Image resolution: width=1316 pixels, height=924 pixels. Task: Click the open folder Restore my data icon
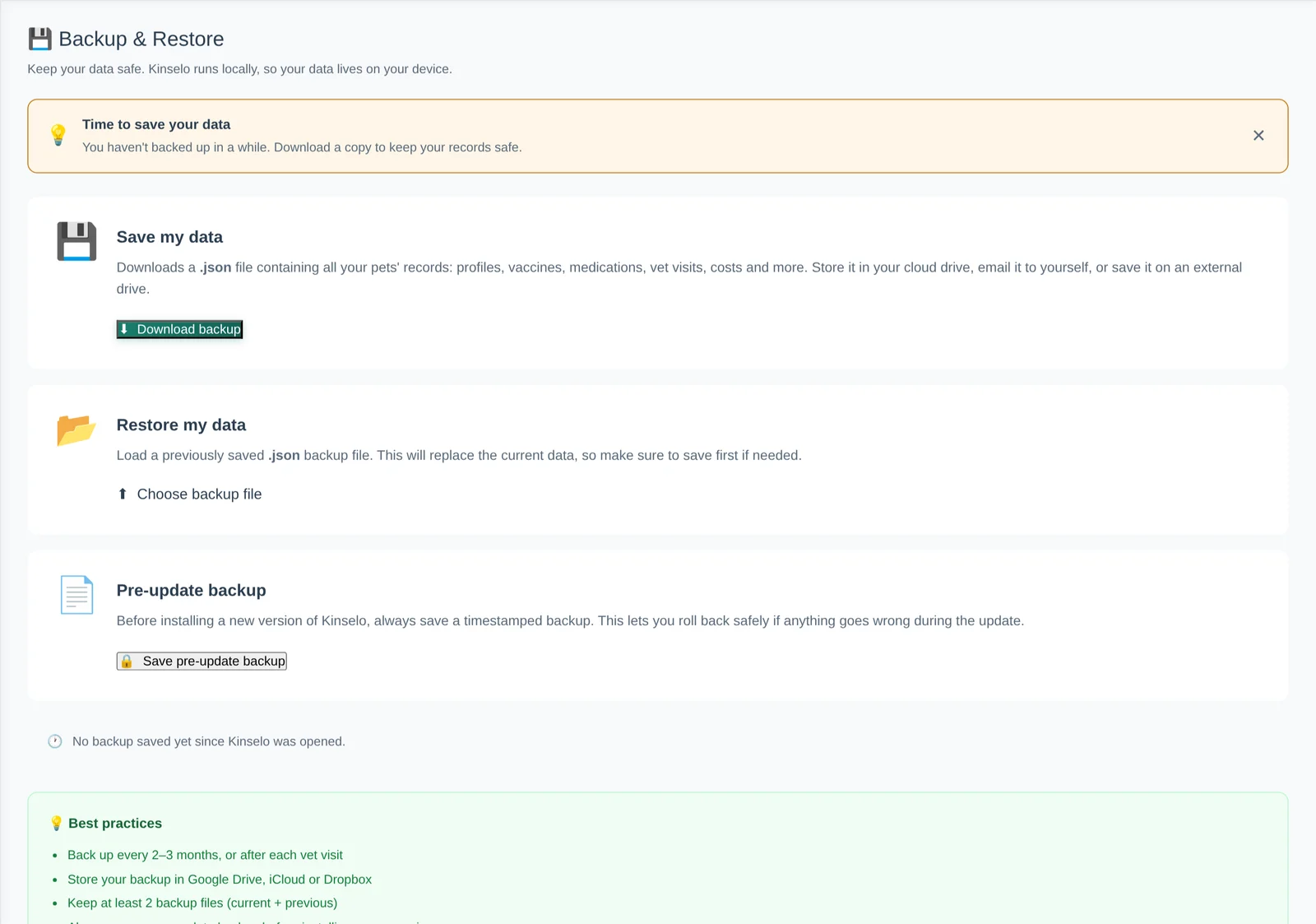(x=76, y=429)
